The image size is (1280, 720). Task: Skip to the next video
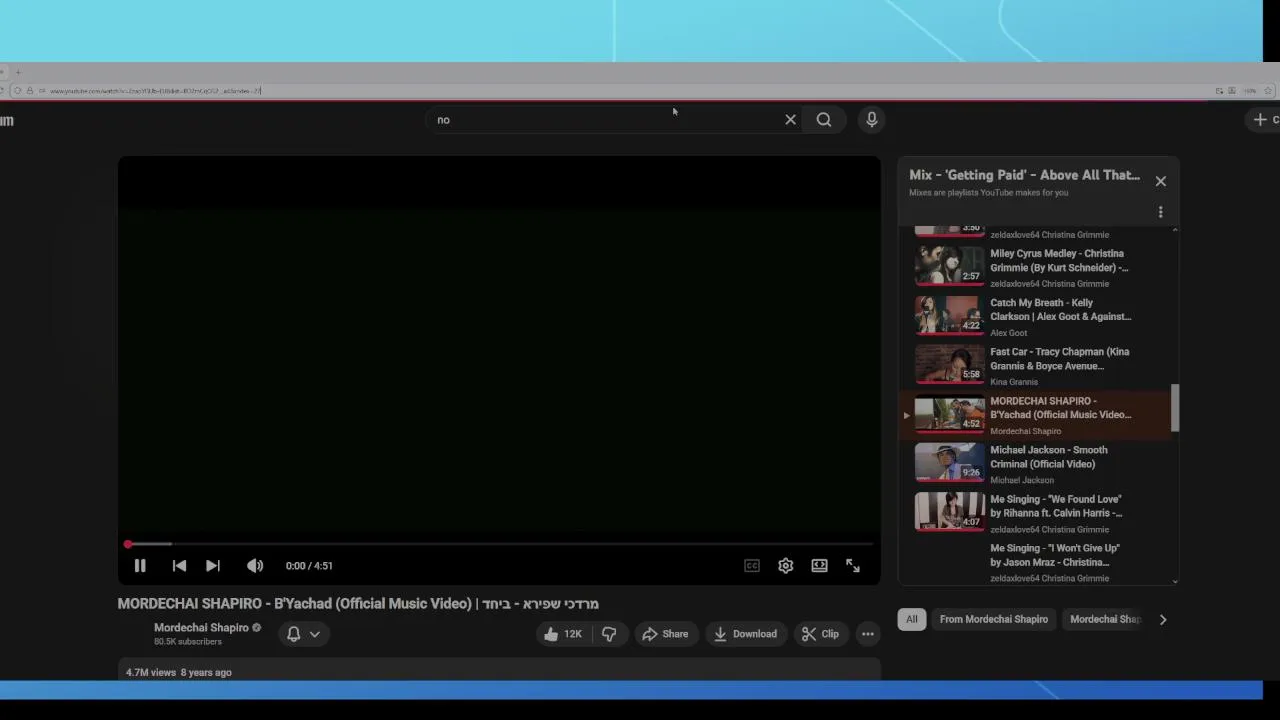(x=213, y=566)
